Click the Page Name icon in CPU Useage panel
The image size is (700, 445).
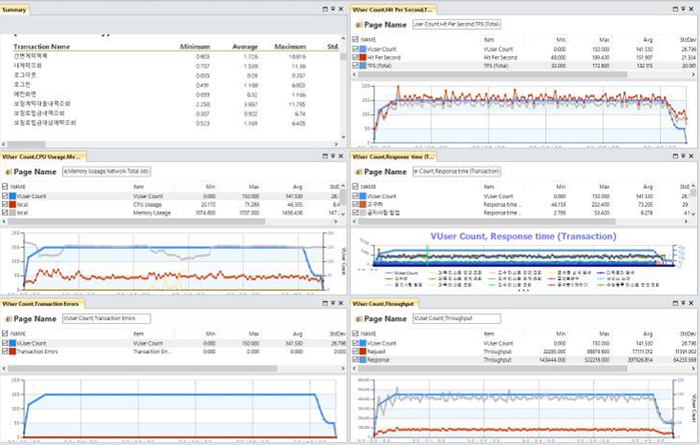click(x=8, y=172)
